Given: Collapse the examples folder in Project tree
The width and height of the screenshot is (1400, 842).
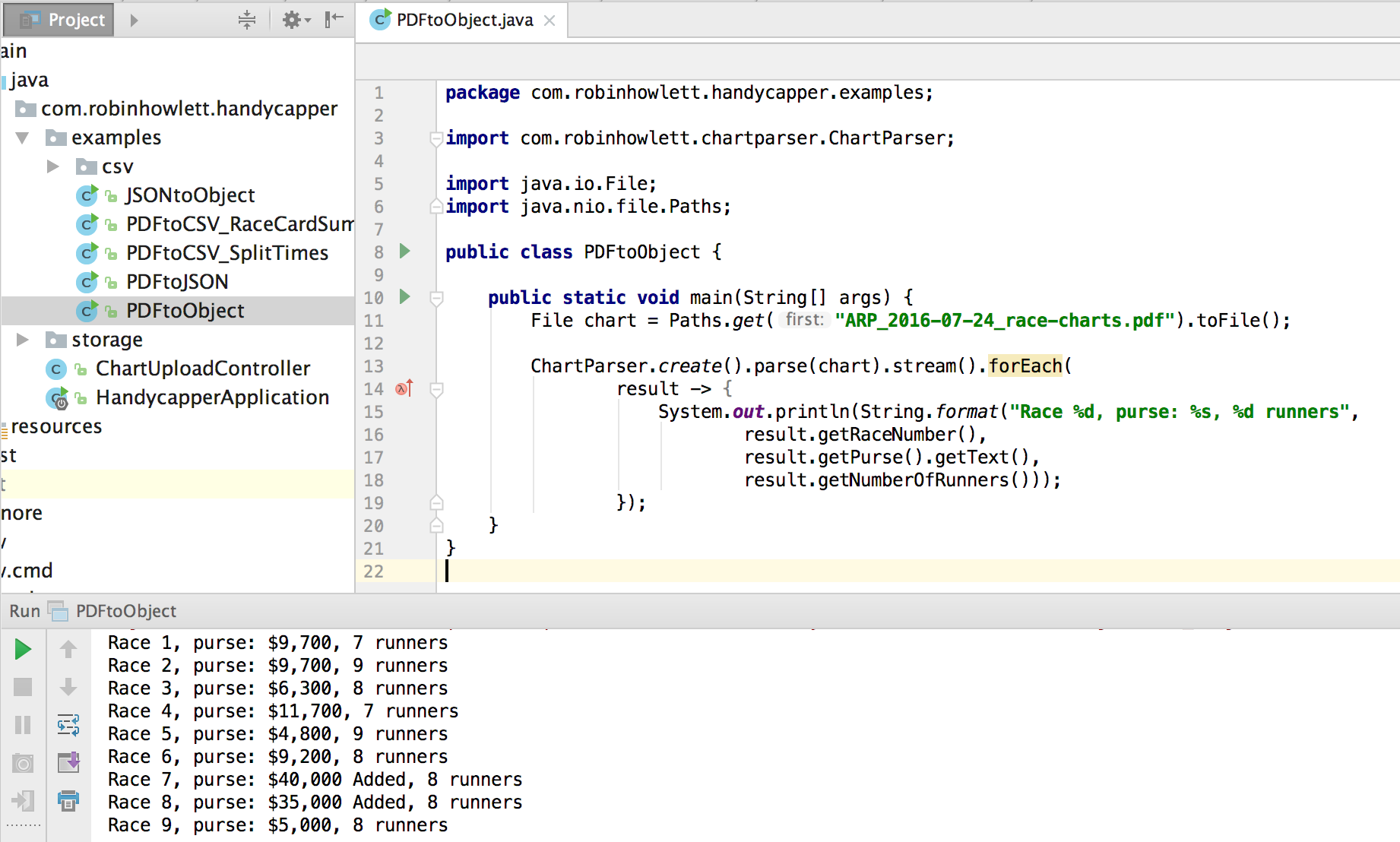Looking at the screenshot, I should pos(23,138).
